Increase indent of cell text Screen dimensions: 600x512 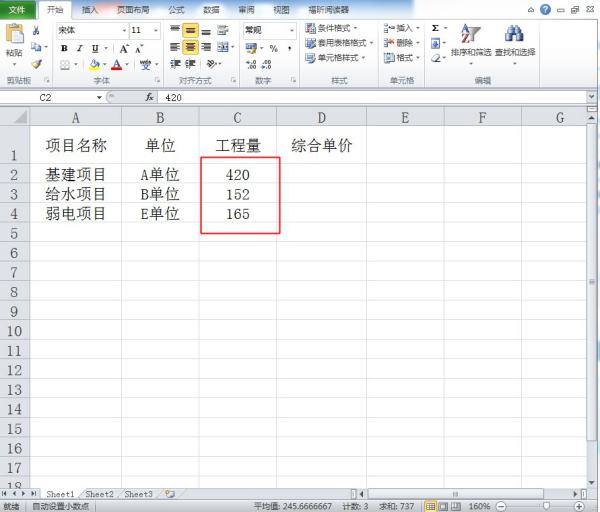pos(190,64)
